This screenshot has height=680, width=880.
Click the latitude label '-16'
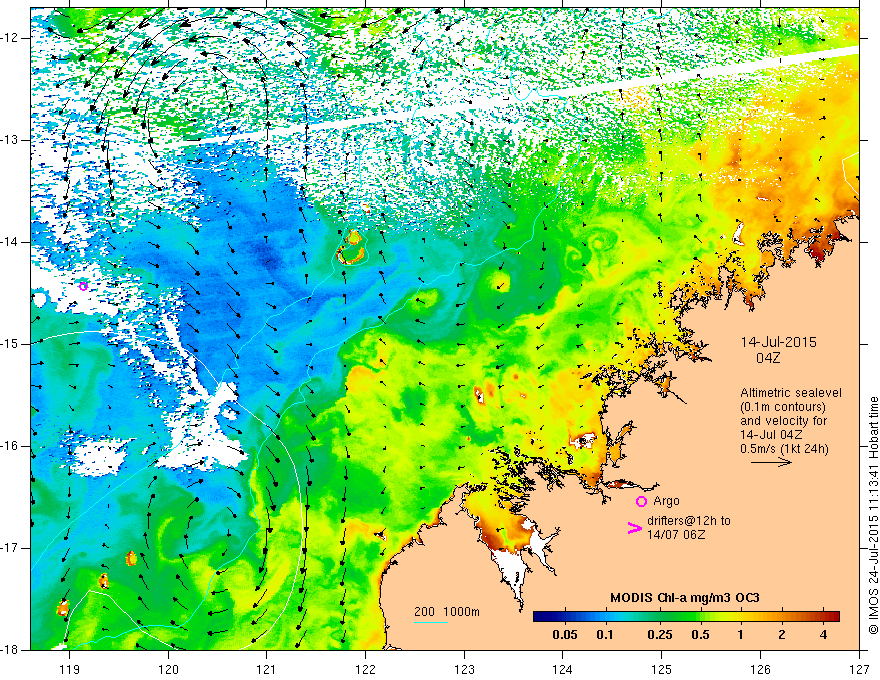click(x=10, y=446)
